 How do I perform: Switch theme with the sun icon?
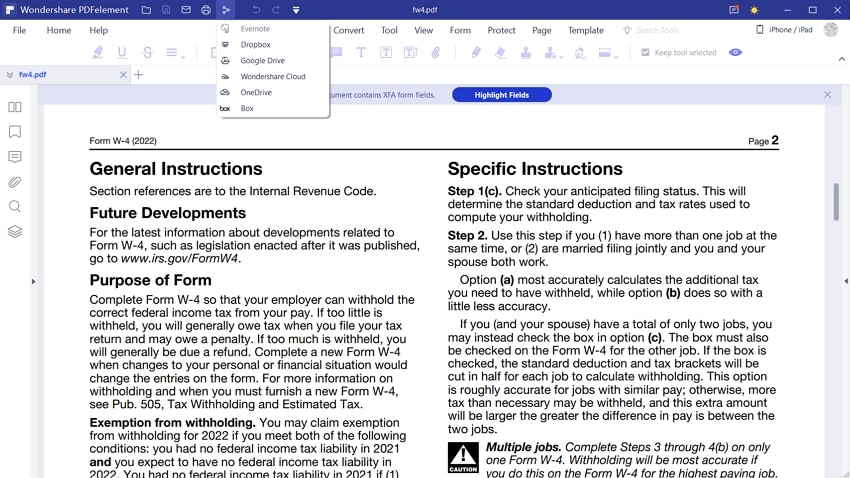point(754,10)
